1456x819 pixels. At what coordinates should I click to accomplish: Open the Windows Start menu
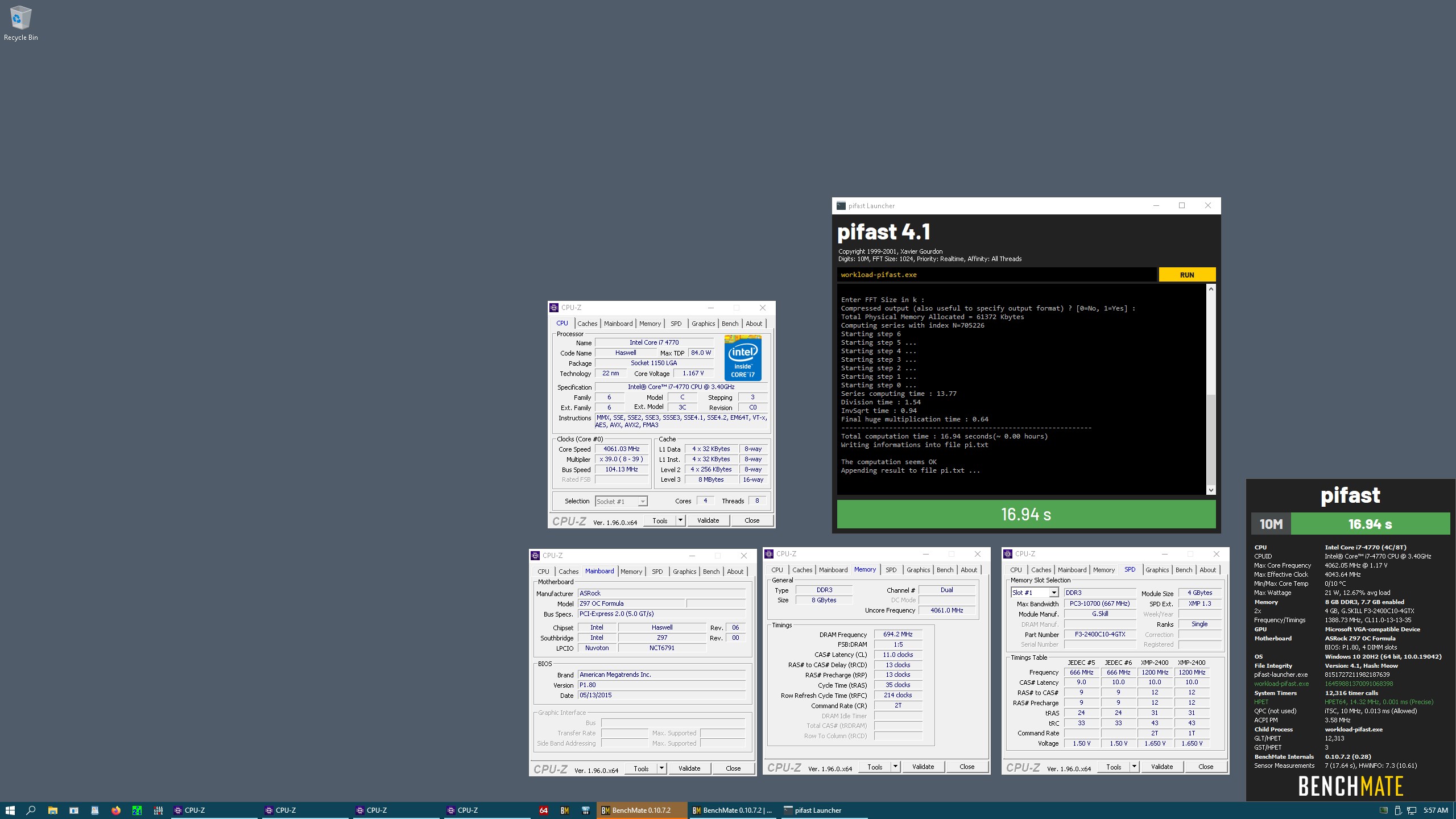[10, 810]
